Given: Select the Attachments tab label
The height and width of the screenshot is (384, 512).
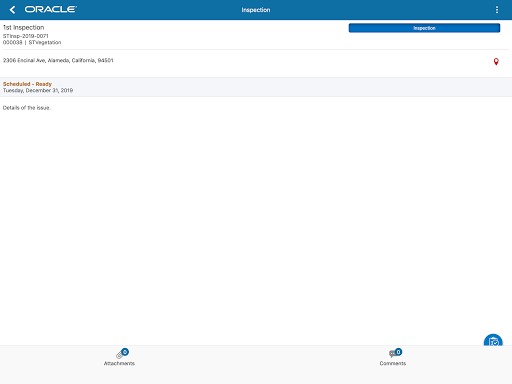Looking at the screenshot, I should pos(119,363).
